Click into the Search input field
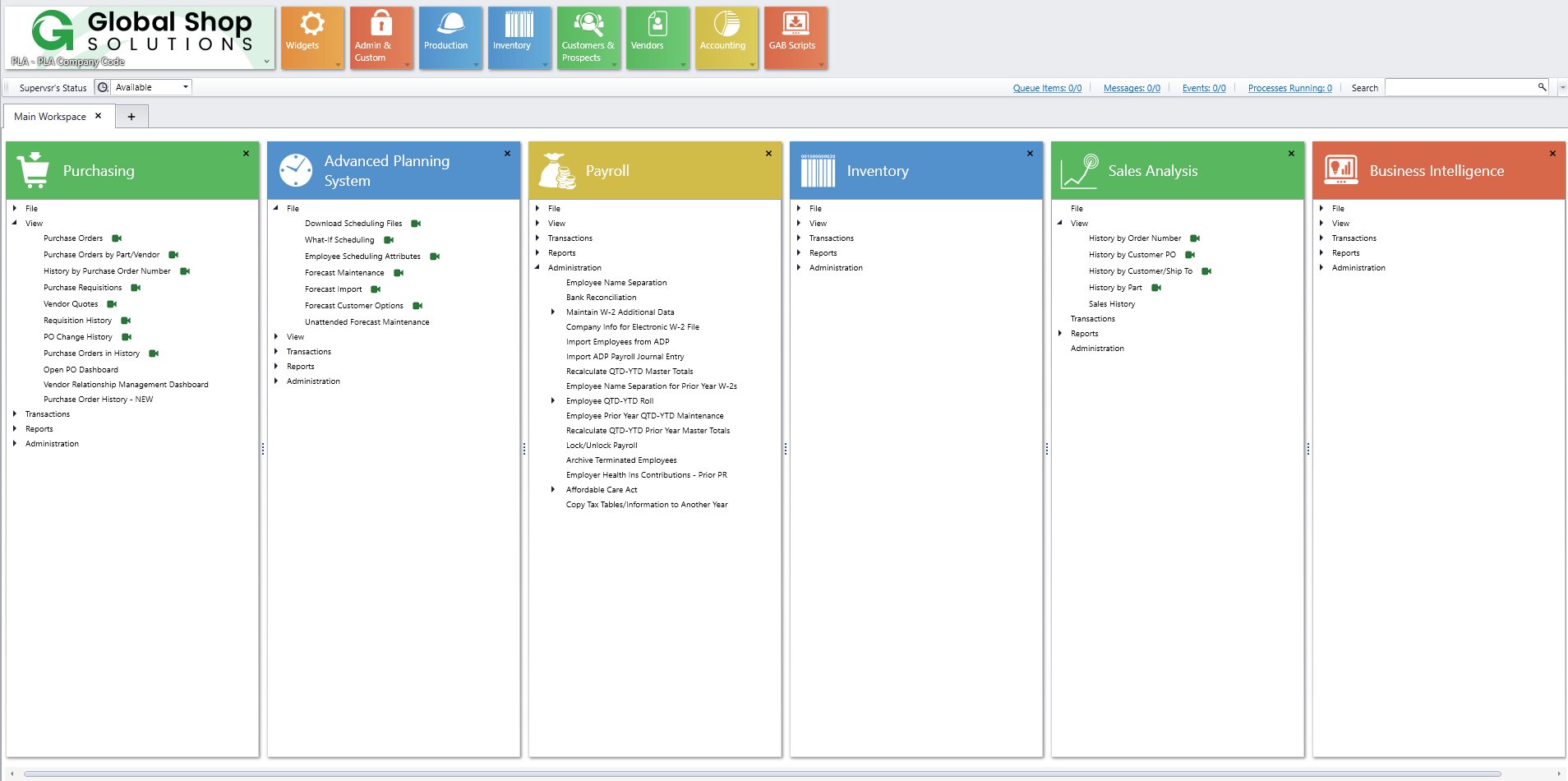Image resolution: width=1568 pixels, height=781 pixels. [x=1460, y=87]
